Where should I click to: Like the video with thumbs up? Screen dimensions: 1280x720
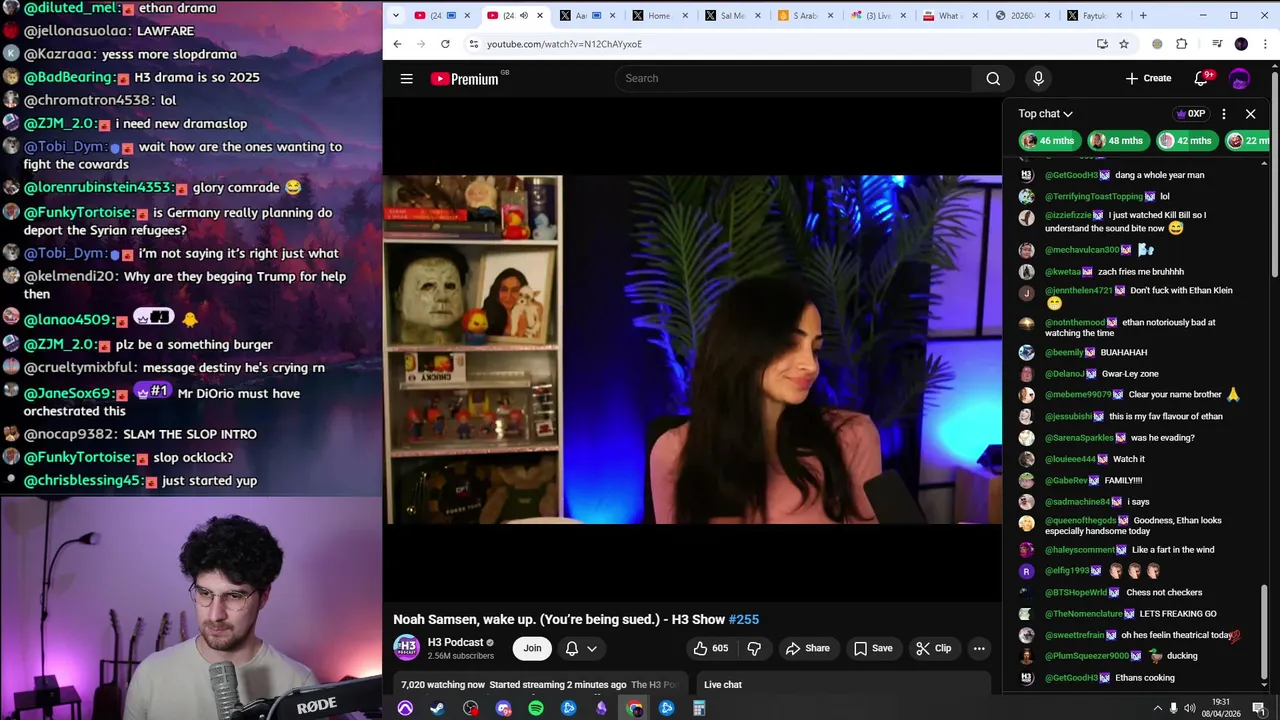click(711, 648)
